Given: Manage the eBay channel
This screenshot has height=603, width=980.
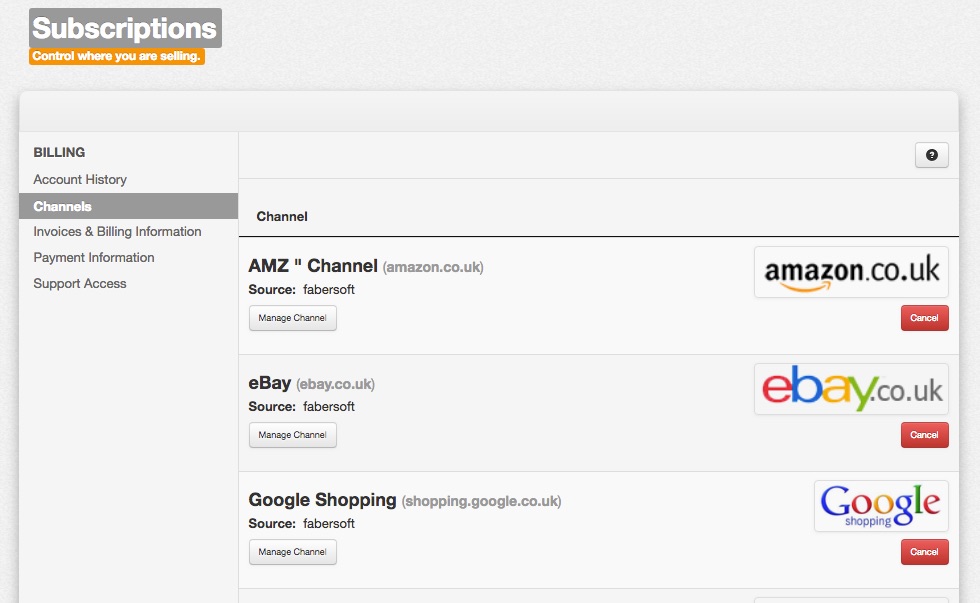Looking at the screenshot, I should (292, 435).
